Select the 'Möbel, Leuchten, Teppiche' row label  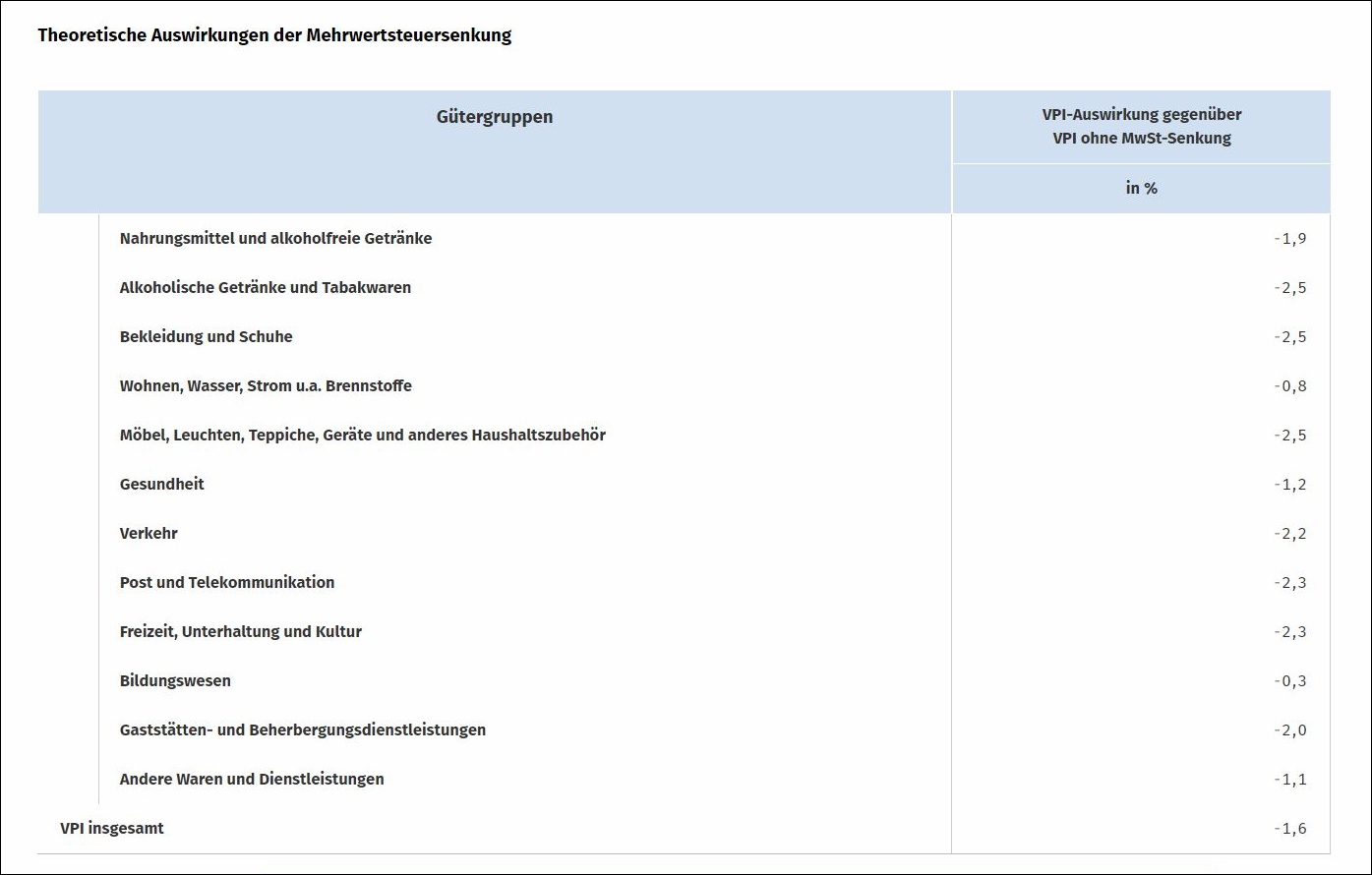(x=362, y=435)
